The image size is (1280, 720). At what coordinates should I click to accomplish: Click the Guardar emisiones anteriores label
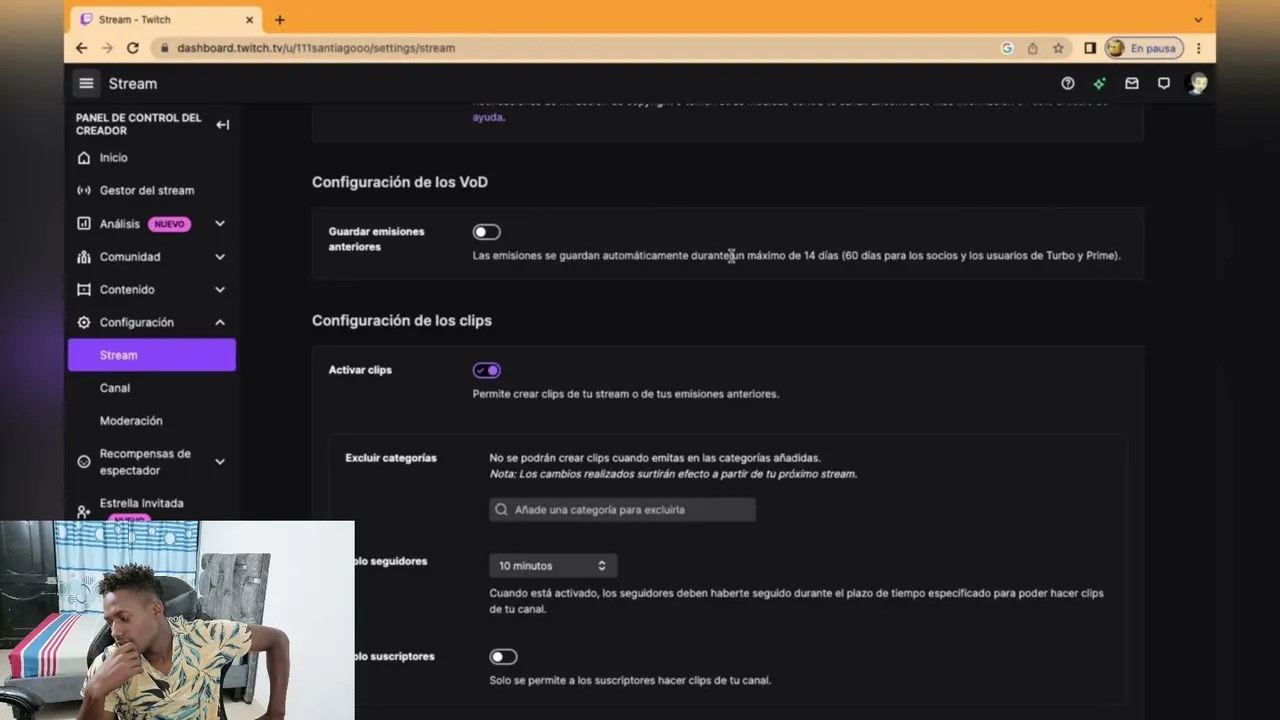coord(377,239)
